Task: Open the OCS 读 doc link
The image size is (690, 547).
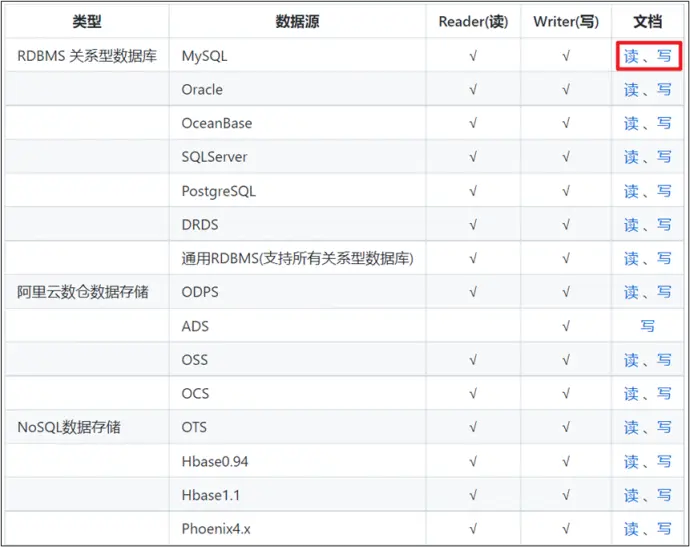Action: tap(631, 393)
